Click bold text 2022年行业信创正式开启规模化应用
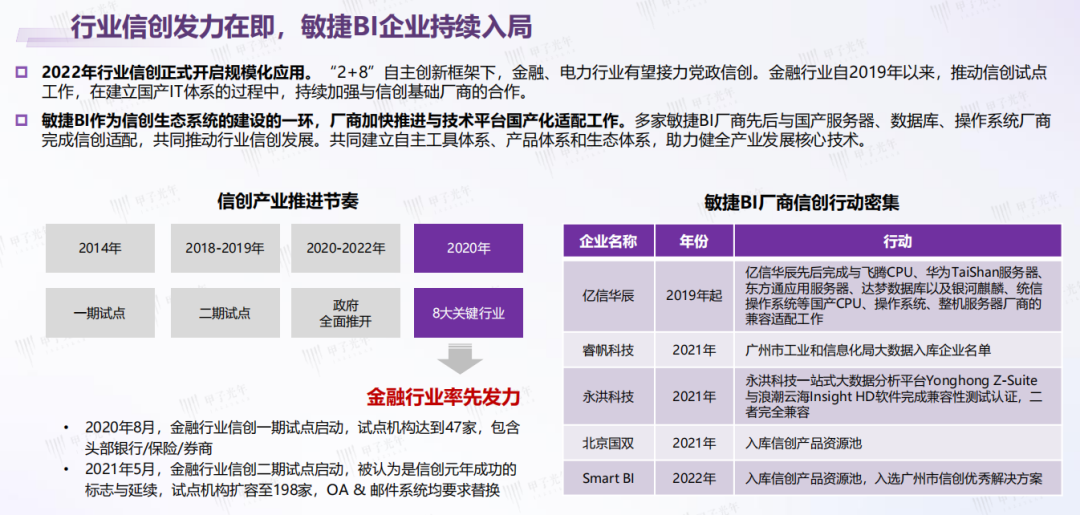 tap(176, 72)
